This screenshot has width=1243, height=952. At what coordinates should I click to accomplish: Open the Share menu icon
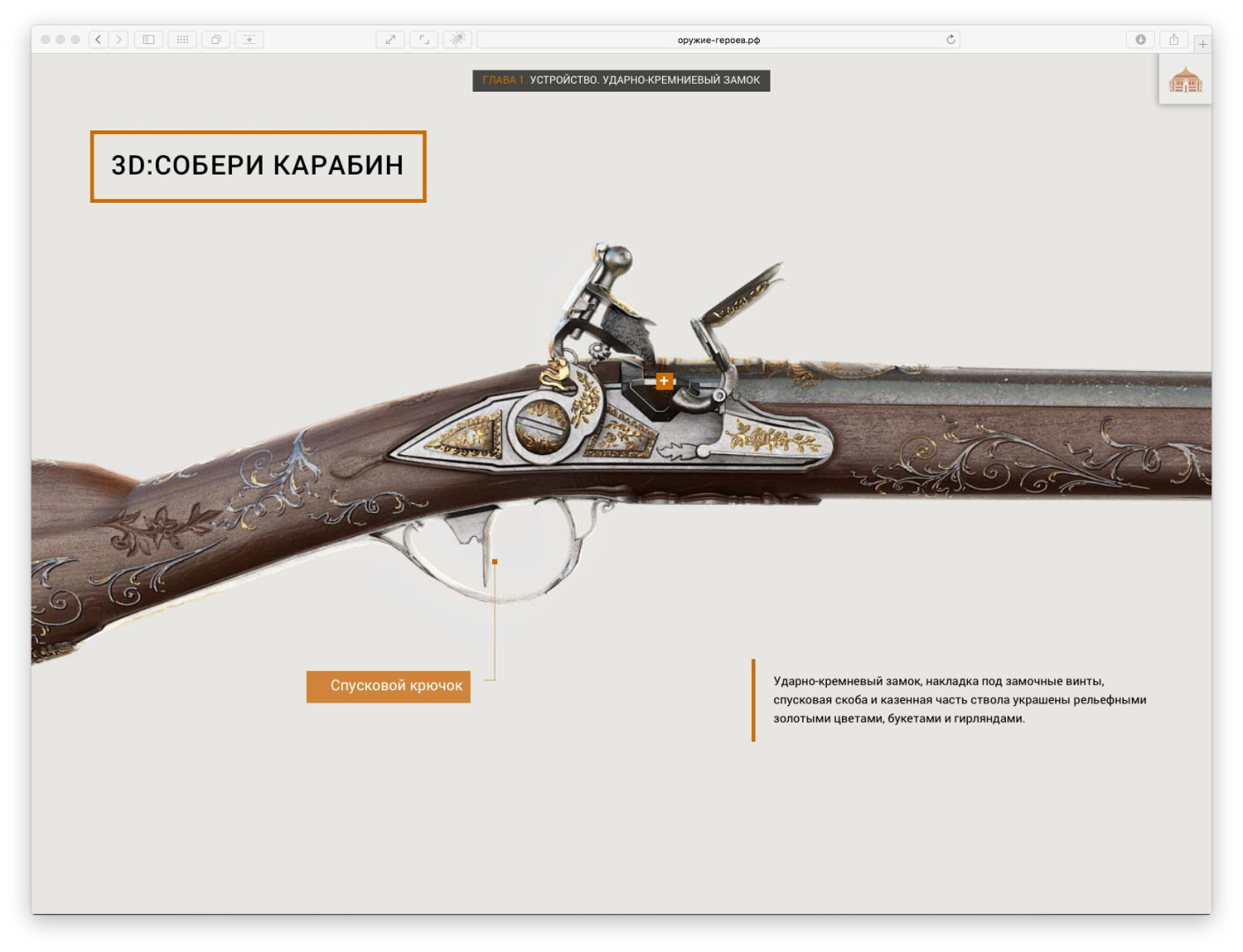[1173, 40]
